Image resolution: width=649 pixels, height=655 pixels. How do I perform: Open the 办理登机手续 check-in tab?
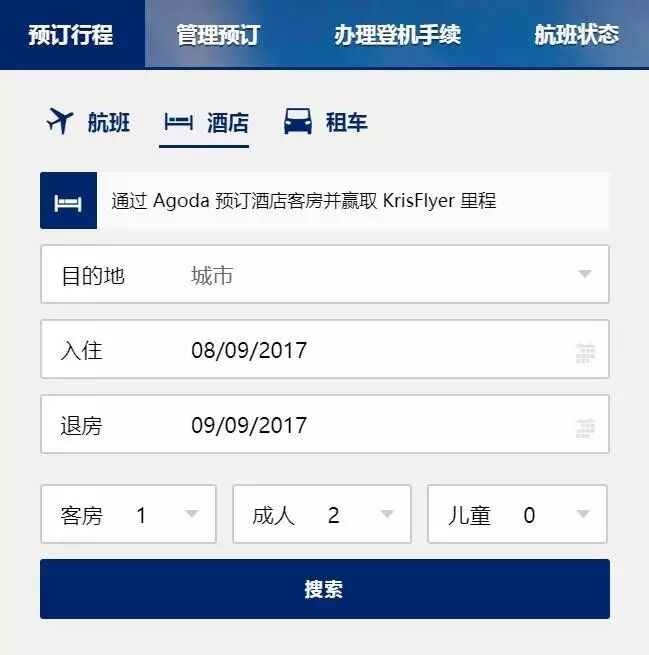(x=397, y=34)
